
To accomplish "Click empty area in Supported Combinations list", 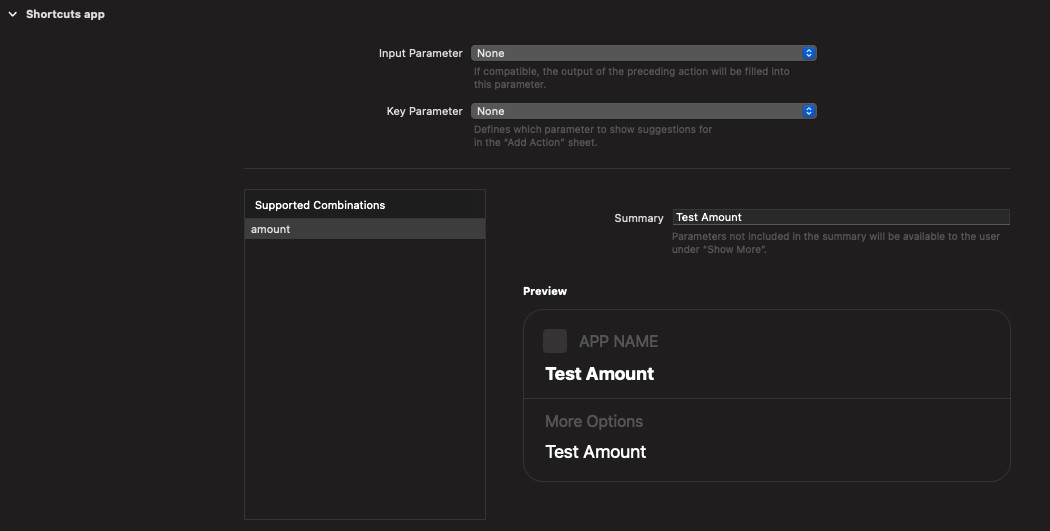I will point(365,378).
